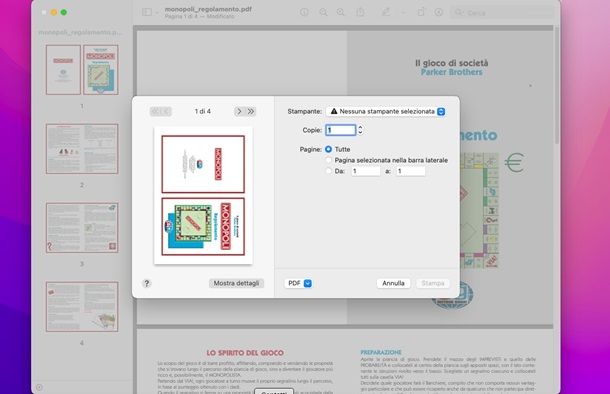
Task: Adjust copies with the Copie stepper
Action: [360, 130]
